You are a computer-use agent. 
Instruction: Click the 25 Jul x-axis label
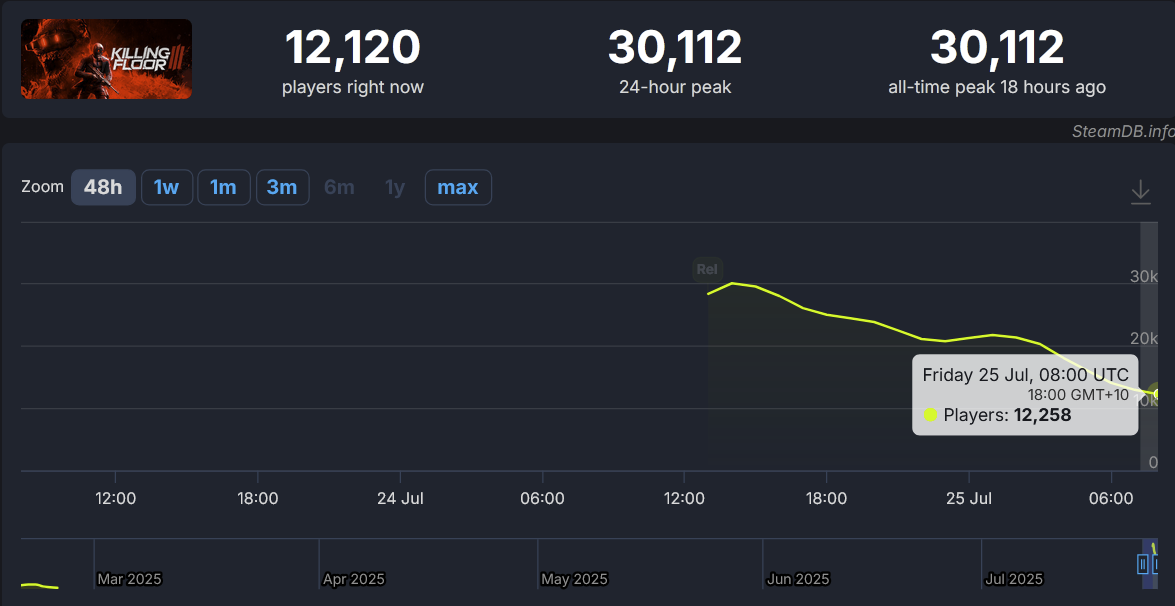click(x=969, y=498)
